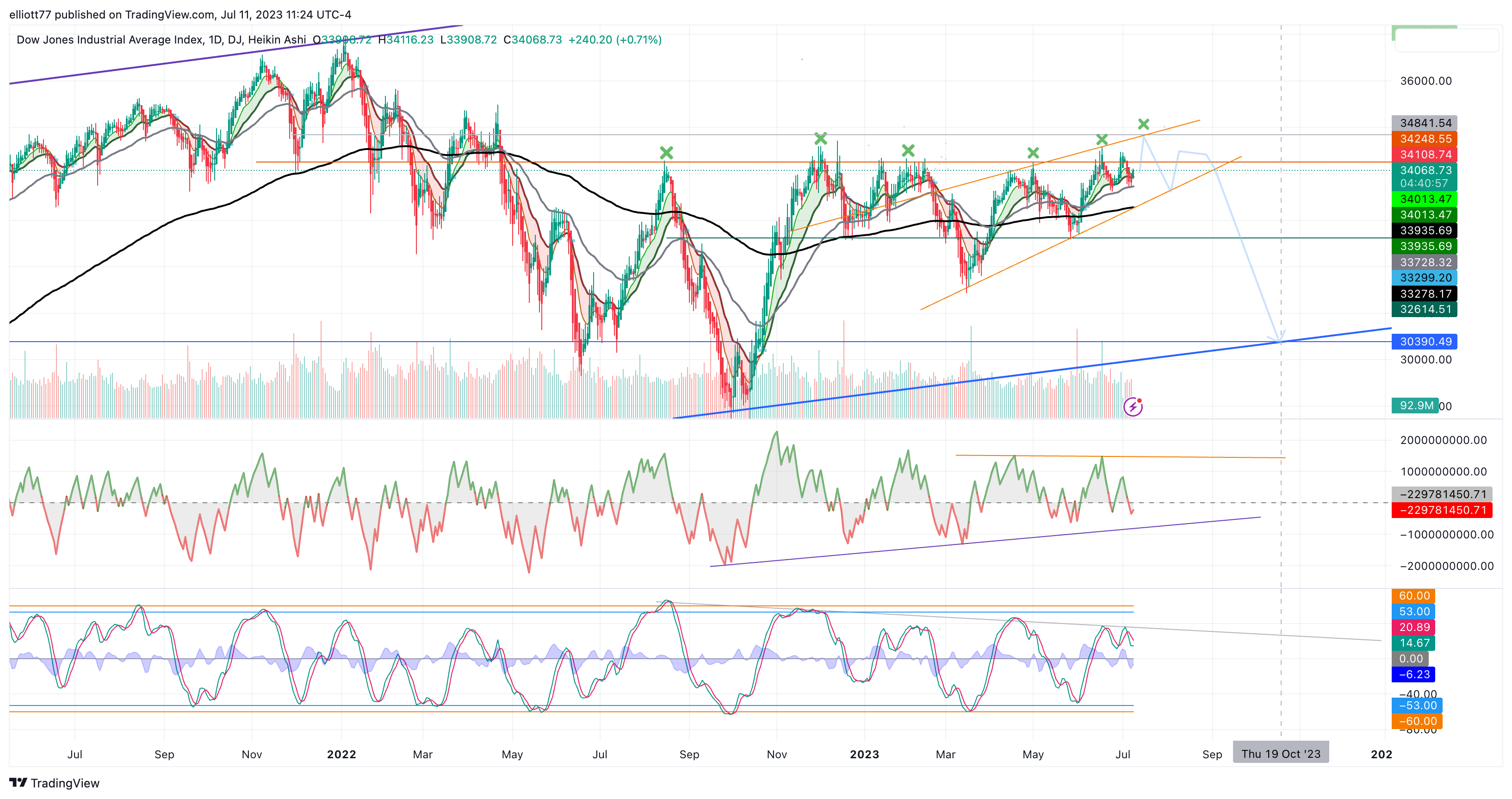This screenshot has width=1512, height=799.
Task: Click the orange price label 34248.55
Action: tap(1425, 138)
